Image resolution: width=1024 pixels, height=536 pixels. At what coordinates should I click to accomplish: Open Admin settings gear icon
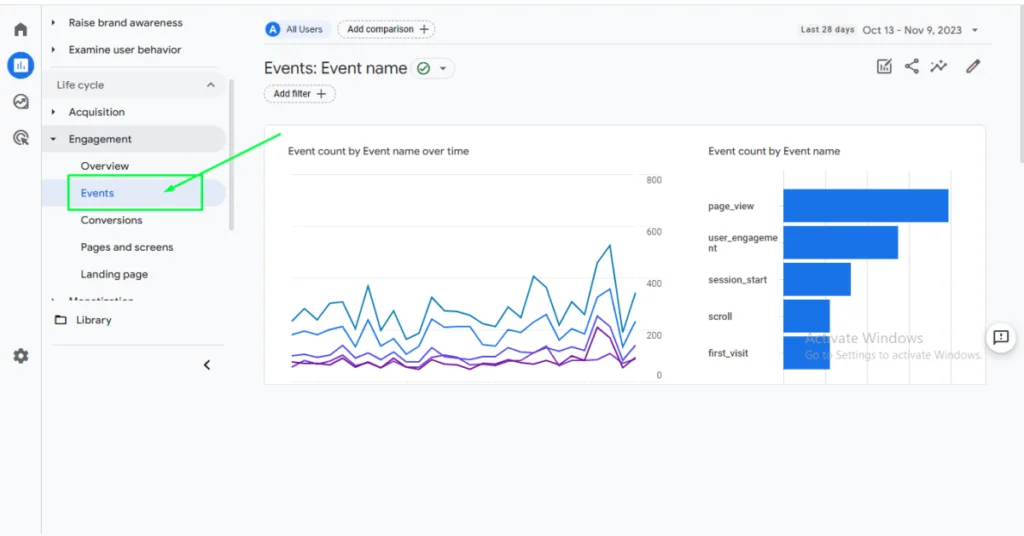pos(20,356)
